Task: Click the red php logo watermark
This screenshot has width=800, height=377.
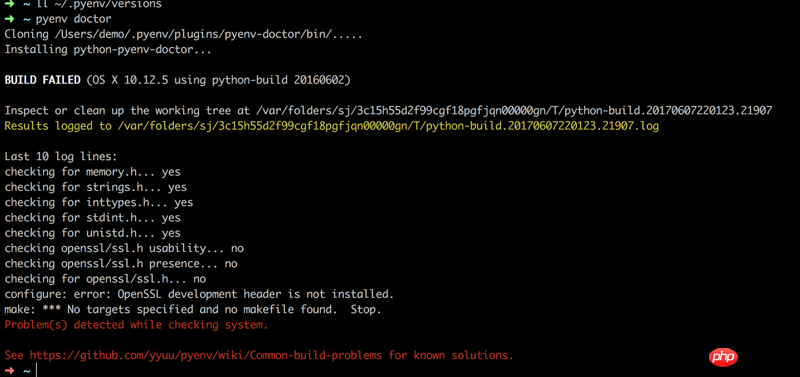Action: [x=723, y=357]
